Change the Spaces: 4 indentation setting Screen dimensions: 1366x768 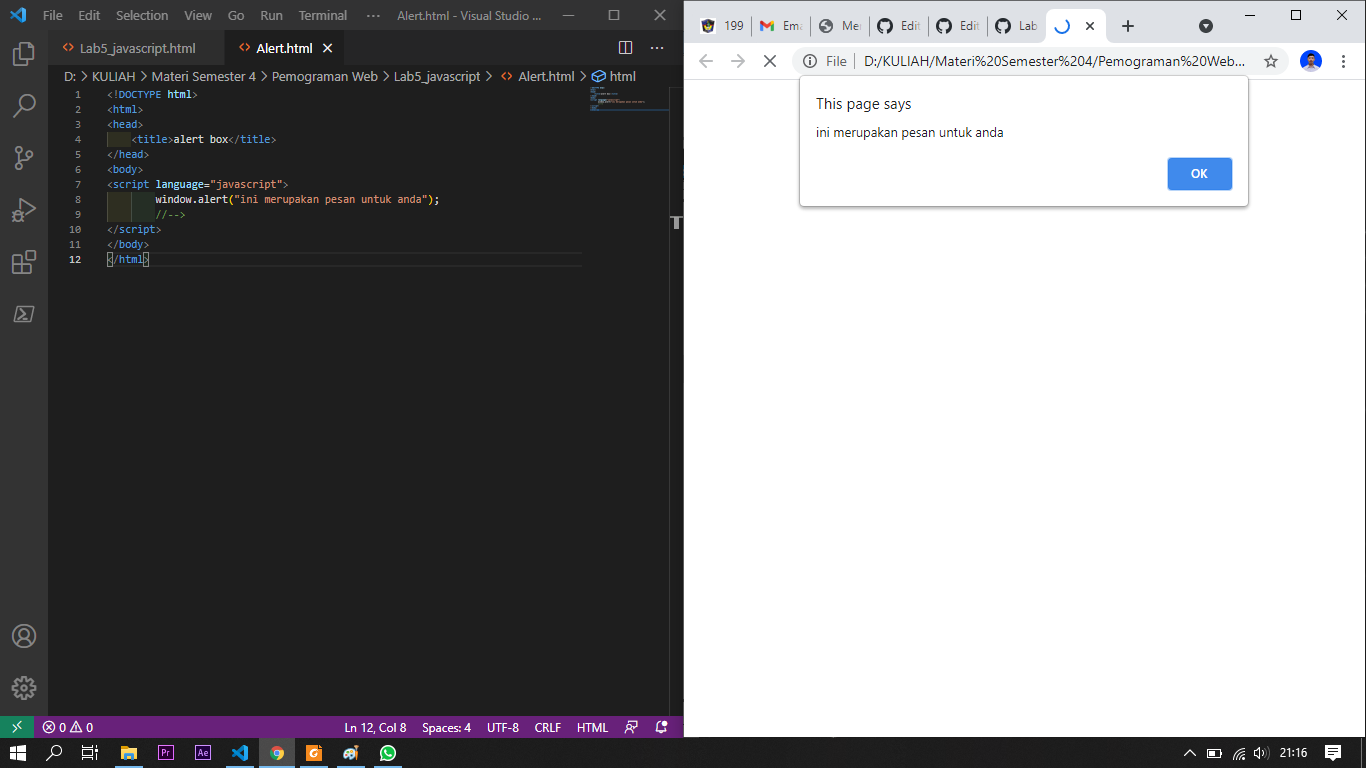click(x=446, y=727)
